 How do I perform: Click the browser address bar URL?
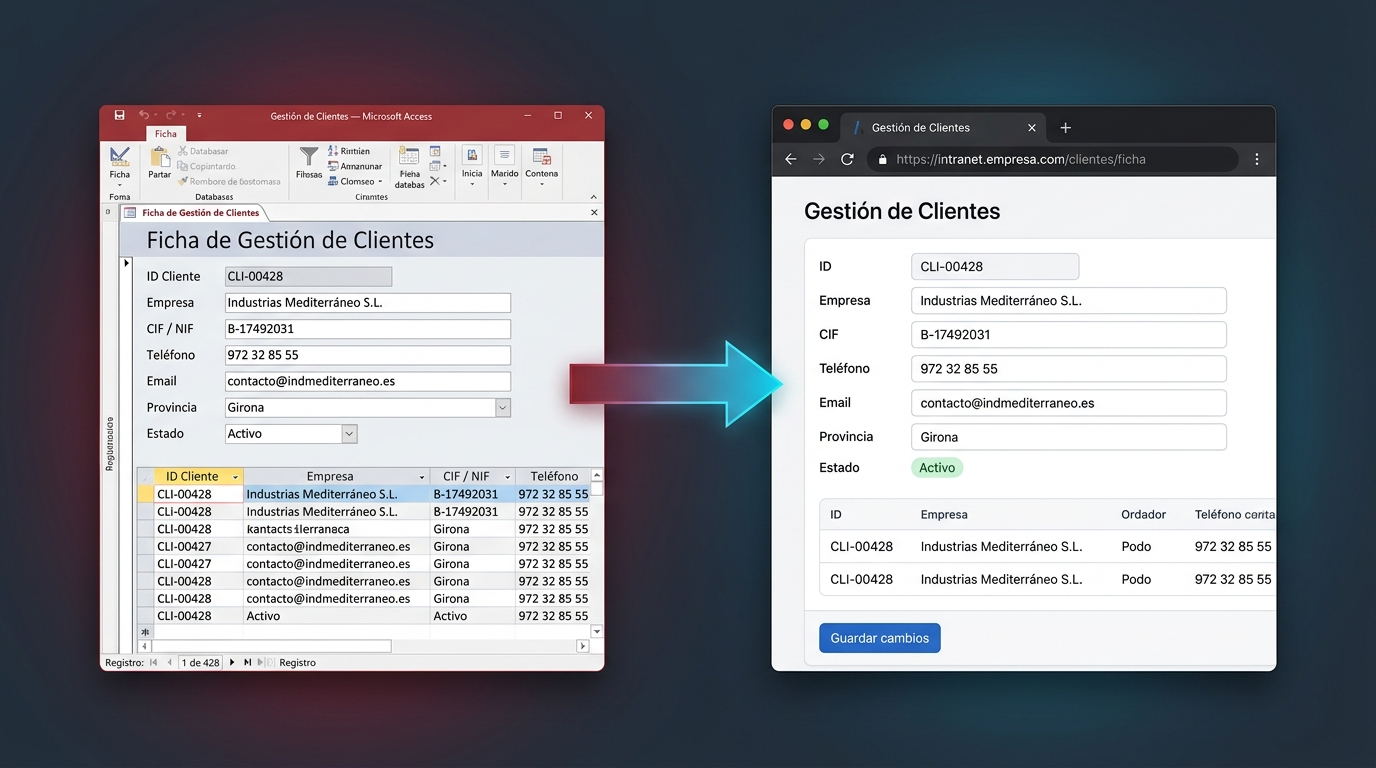tap(1021, 159)
